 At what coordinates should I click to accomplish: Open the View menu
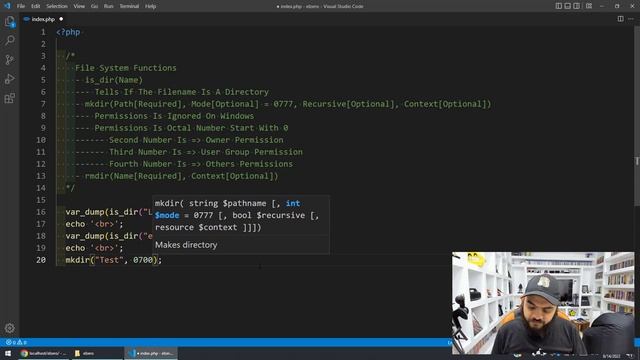pos(79,6)
